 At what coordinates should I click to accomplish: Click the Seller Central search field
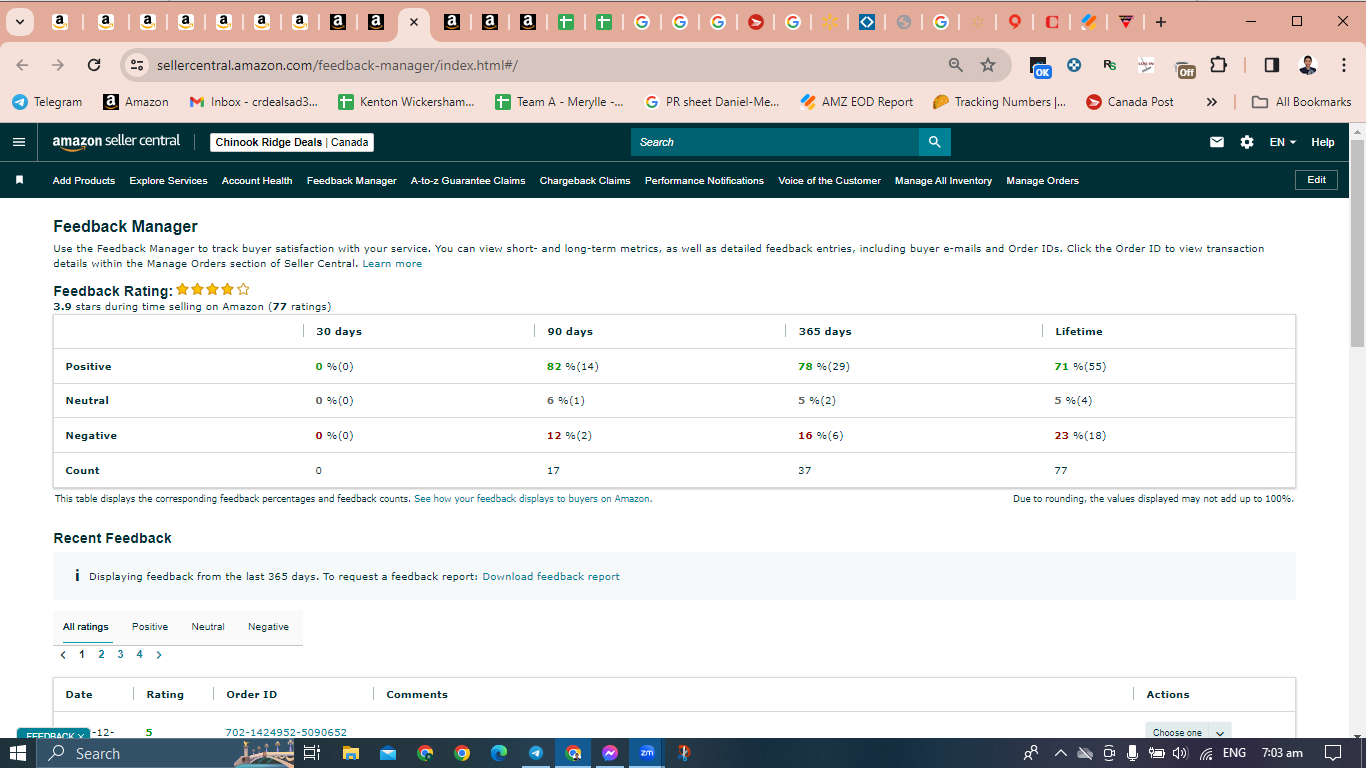[775, 142]
